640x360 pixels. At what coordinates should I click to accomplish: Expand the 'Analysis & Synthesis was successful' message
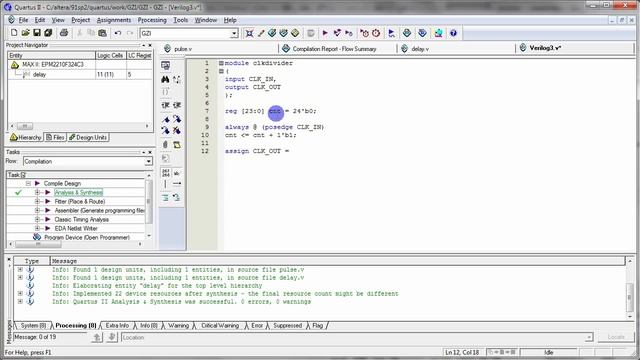[x=20, y=302]
